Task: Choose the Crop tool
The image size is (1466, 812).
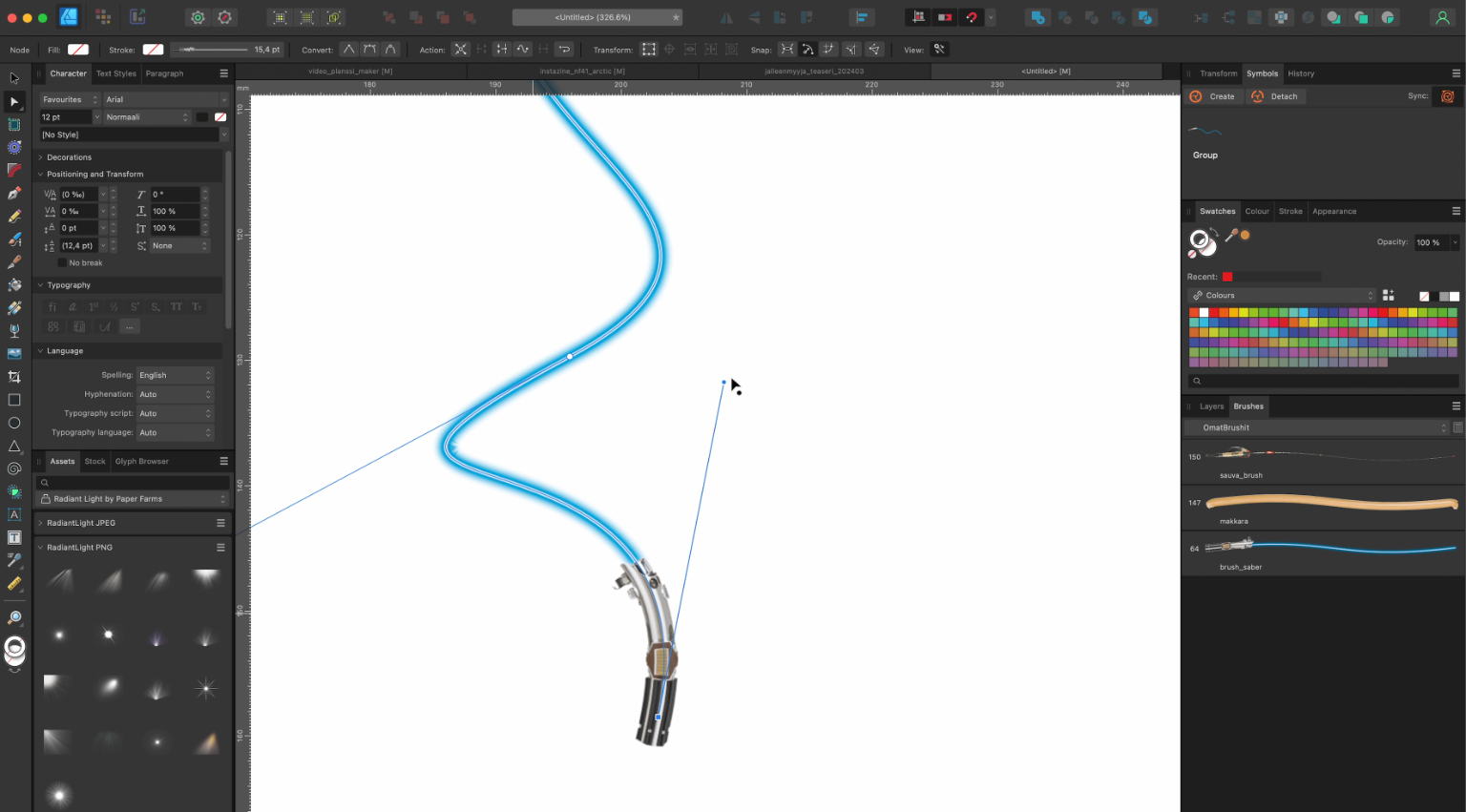Action: (14, 377)
